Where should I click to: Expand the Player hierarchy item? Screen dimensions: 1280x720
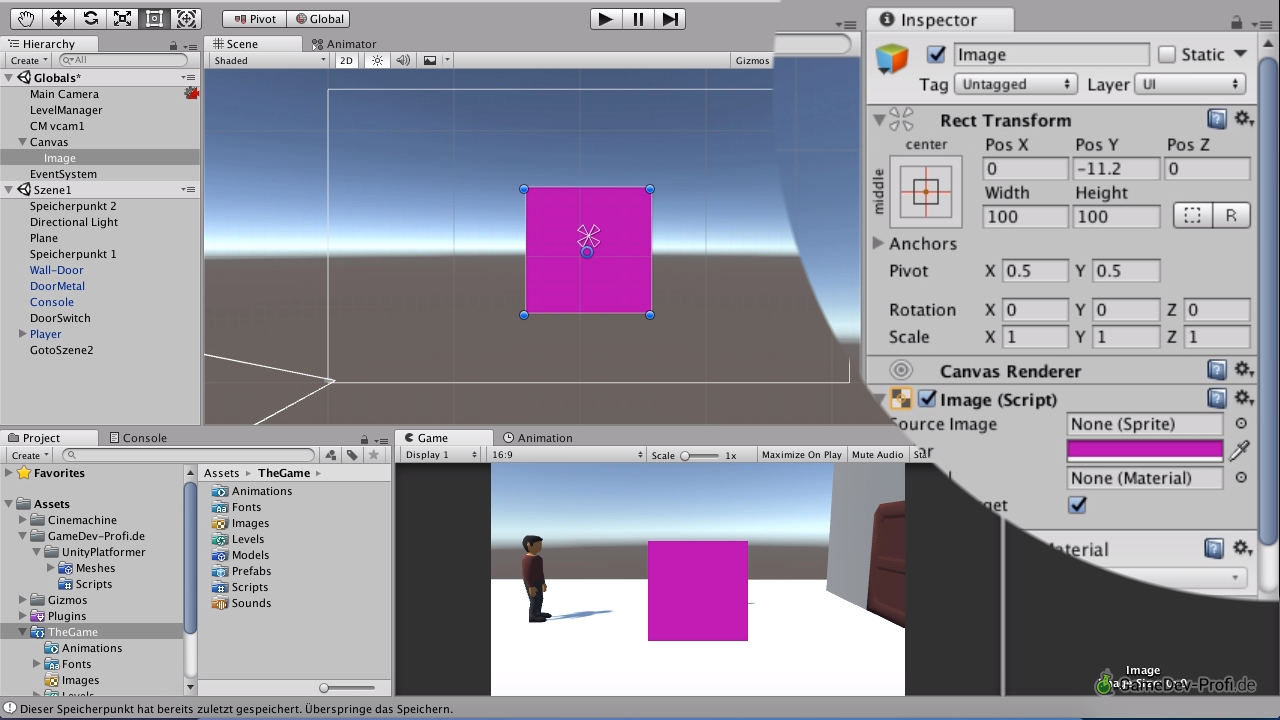(x=22, y=334)
